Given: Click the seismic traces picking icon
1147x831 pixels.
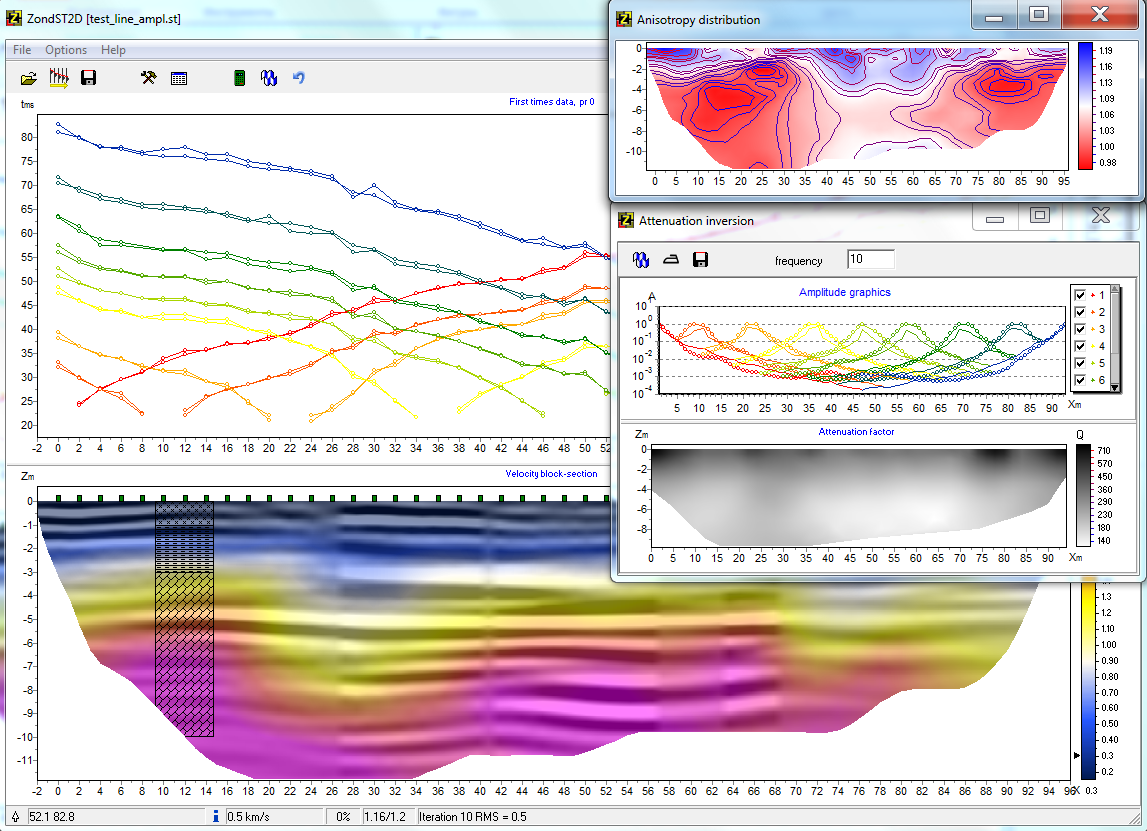Looking at the screenshot, I should (59, 78).
